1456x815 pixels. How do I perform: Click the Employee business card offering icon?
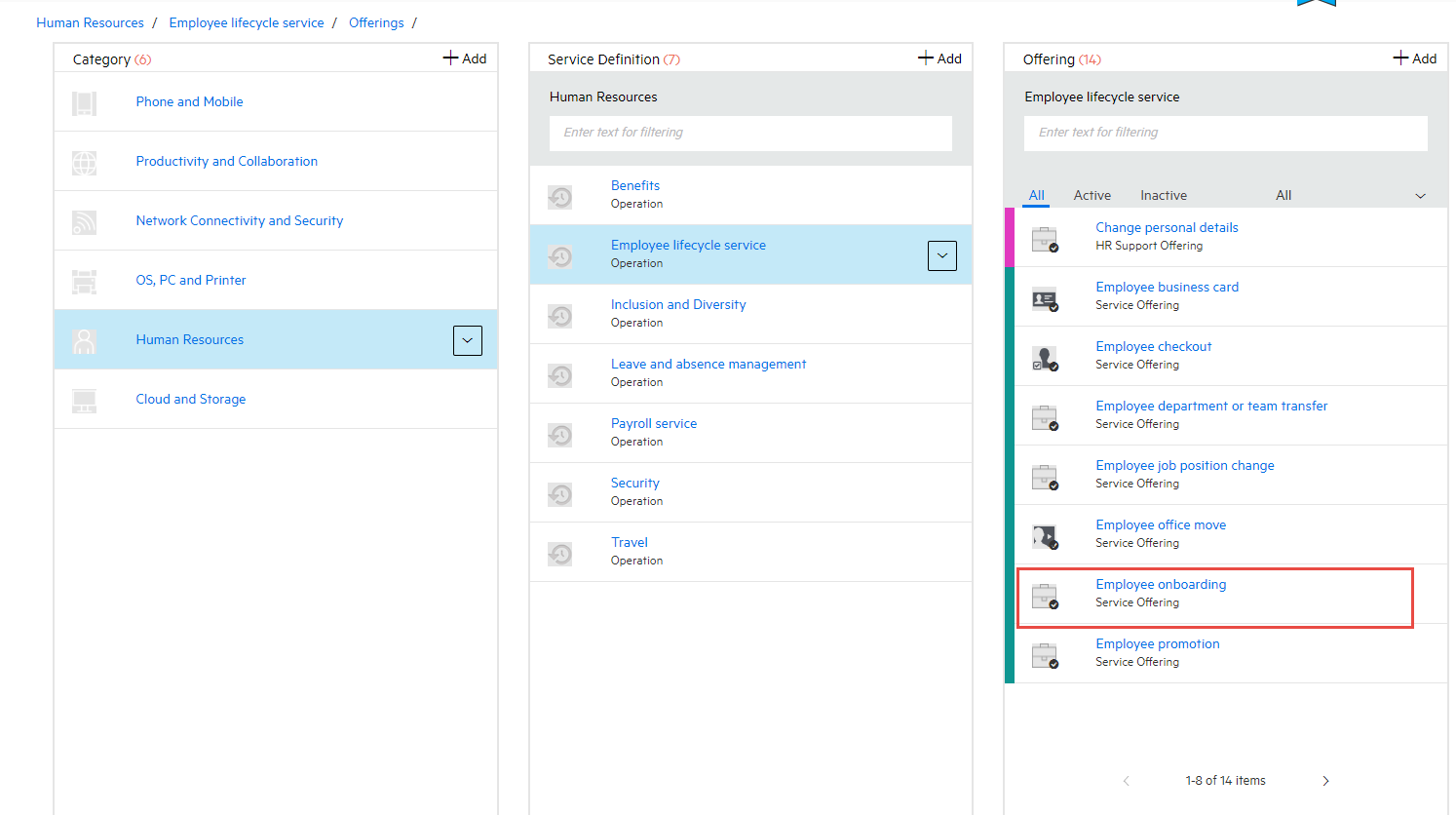pyautogui.click(x=1045, y=297)
